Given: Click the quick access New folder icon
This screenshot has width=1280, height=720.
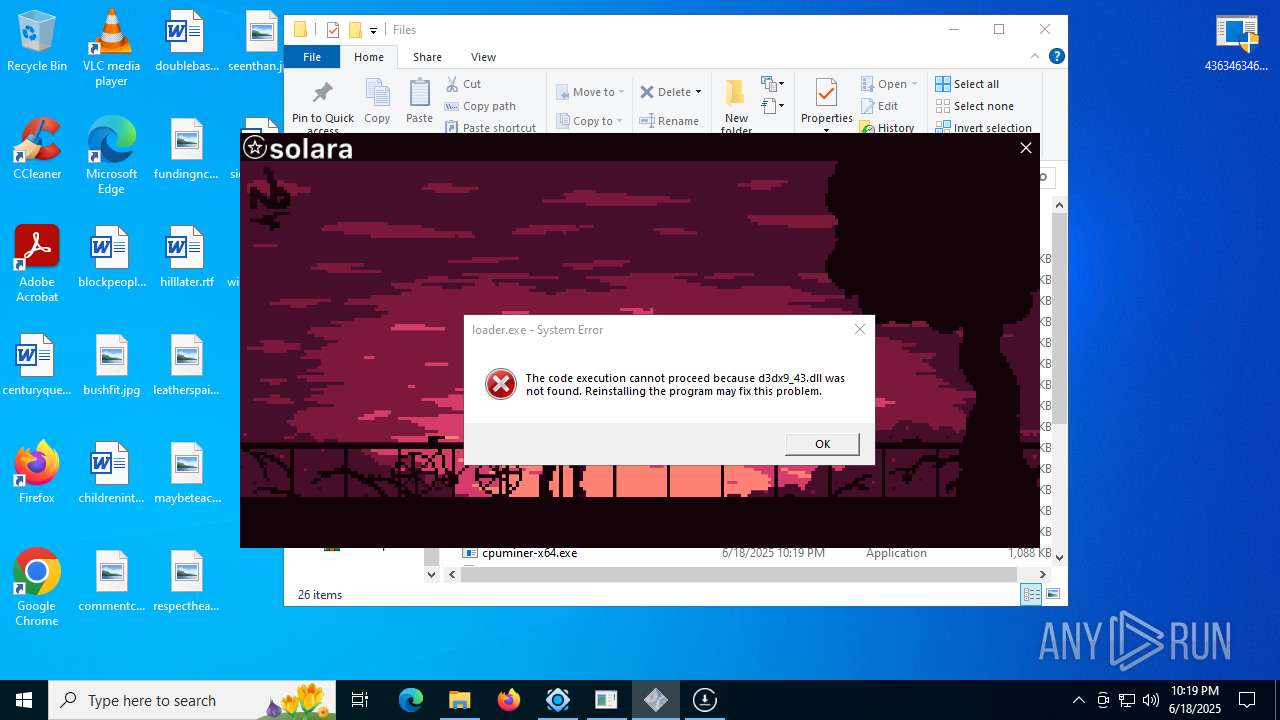Looking at the screenshot, I should coord(355,30).
